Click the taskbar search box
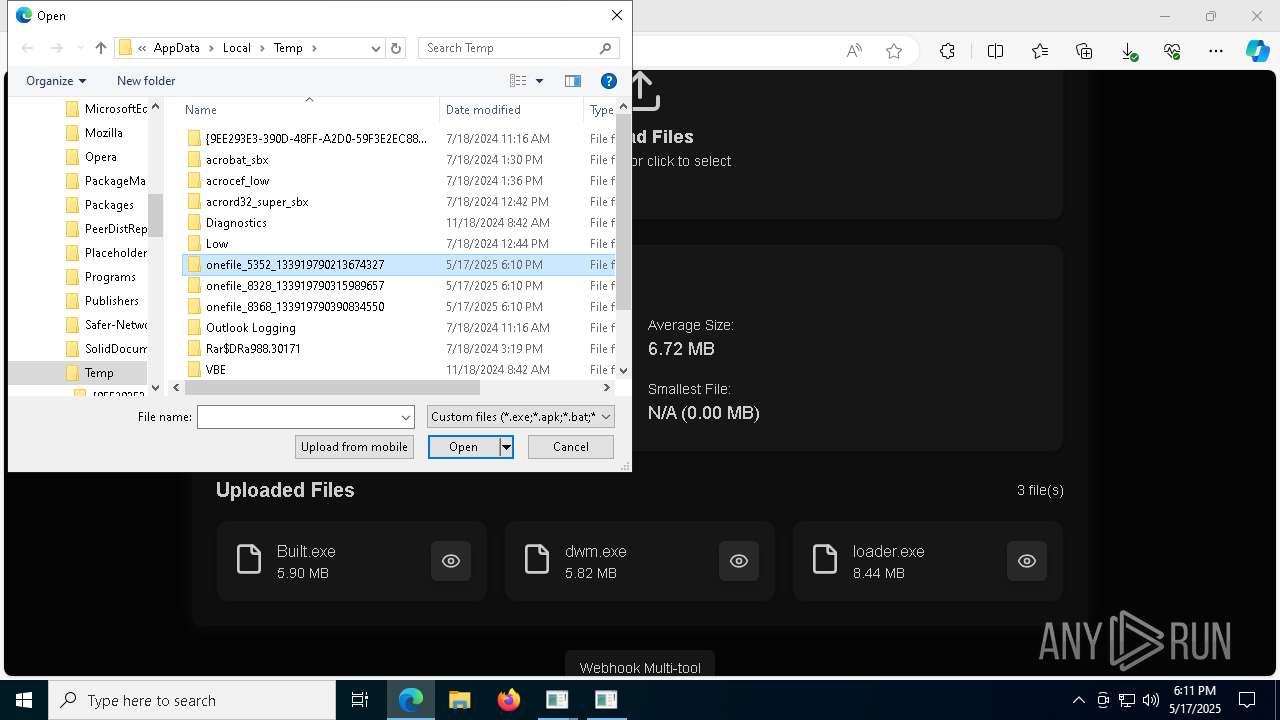The height and width of the screenshot is (720, 1280). (192, 700)
